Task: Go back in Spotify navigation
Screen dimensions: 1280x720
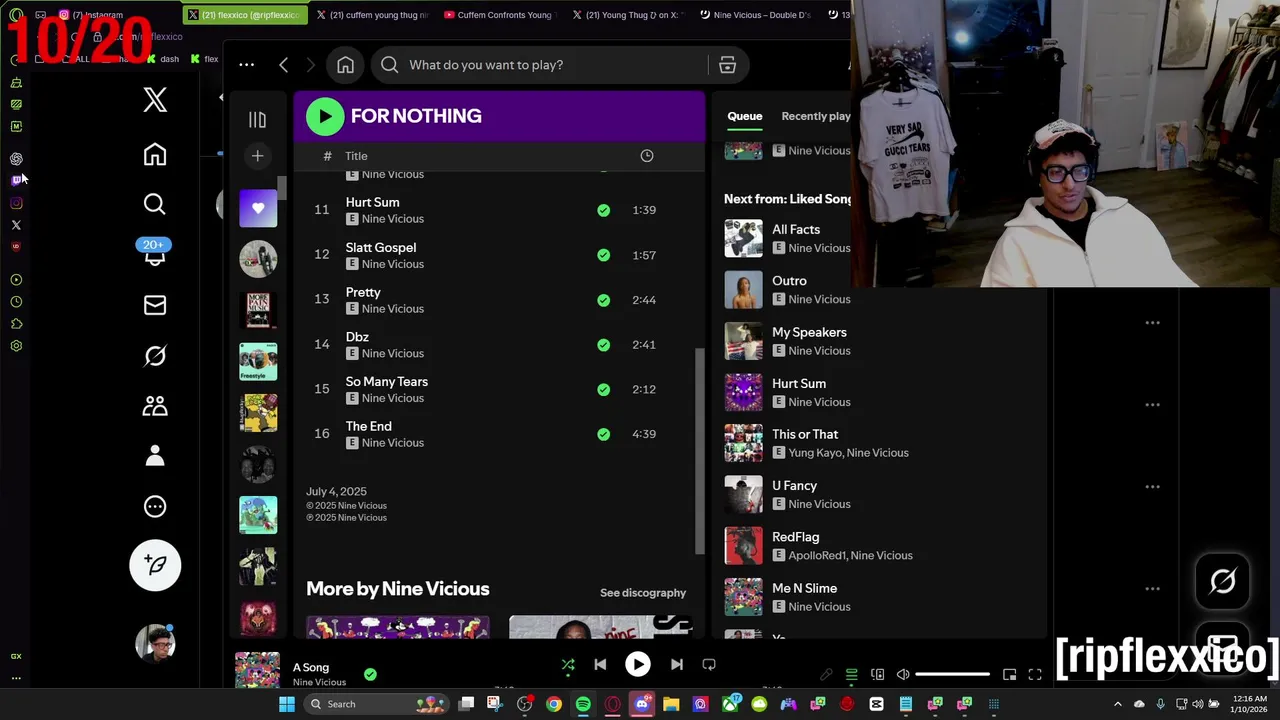Action: pyautogui.click(x=284, y=65)
